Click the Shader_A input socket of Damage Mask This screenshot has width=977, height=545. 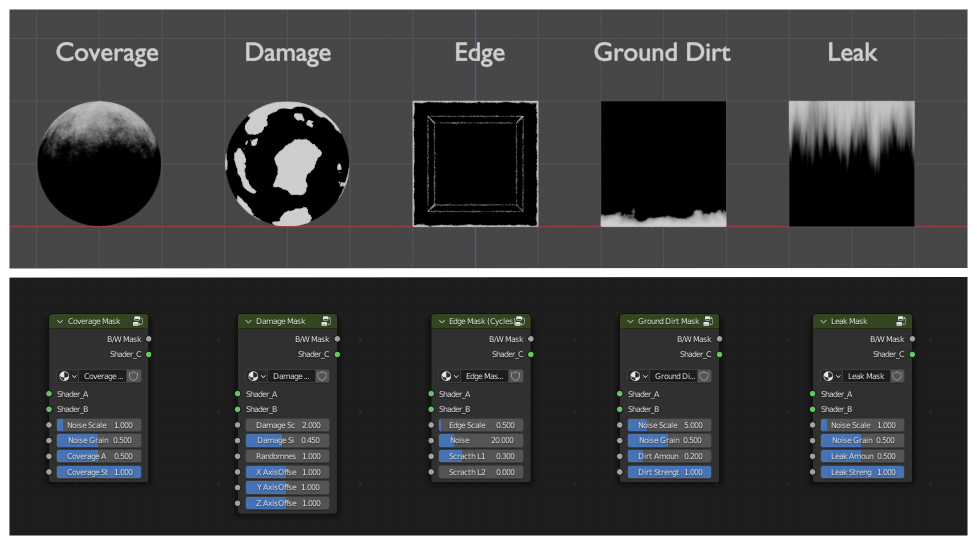pos(237,394)
